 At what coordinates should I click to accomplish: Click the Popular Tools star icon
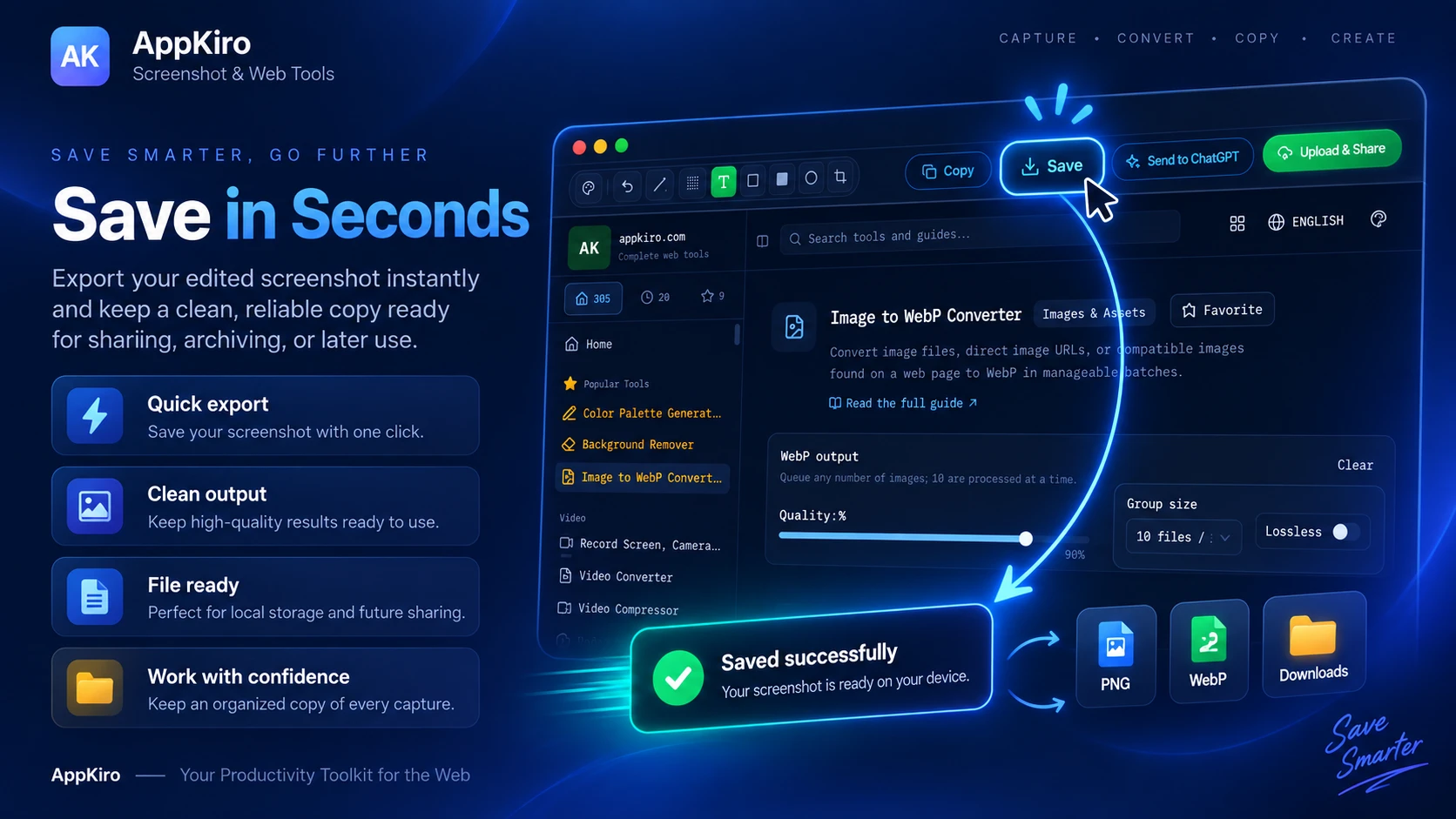pos(570,384)
